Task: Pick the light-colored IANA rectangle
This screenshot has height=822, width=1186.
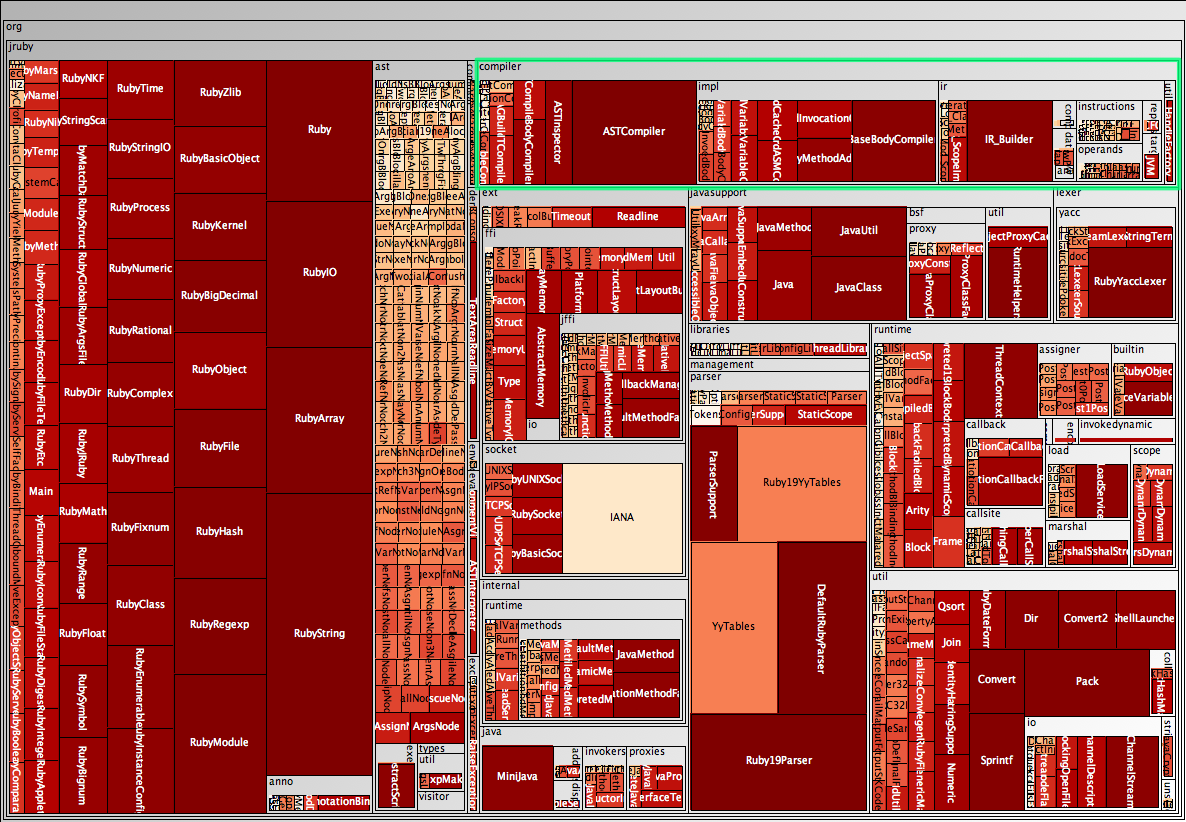Action: [623, 517]
